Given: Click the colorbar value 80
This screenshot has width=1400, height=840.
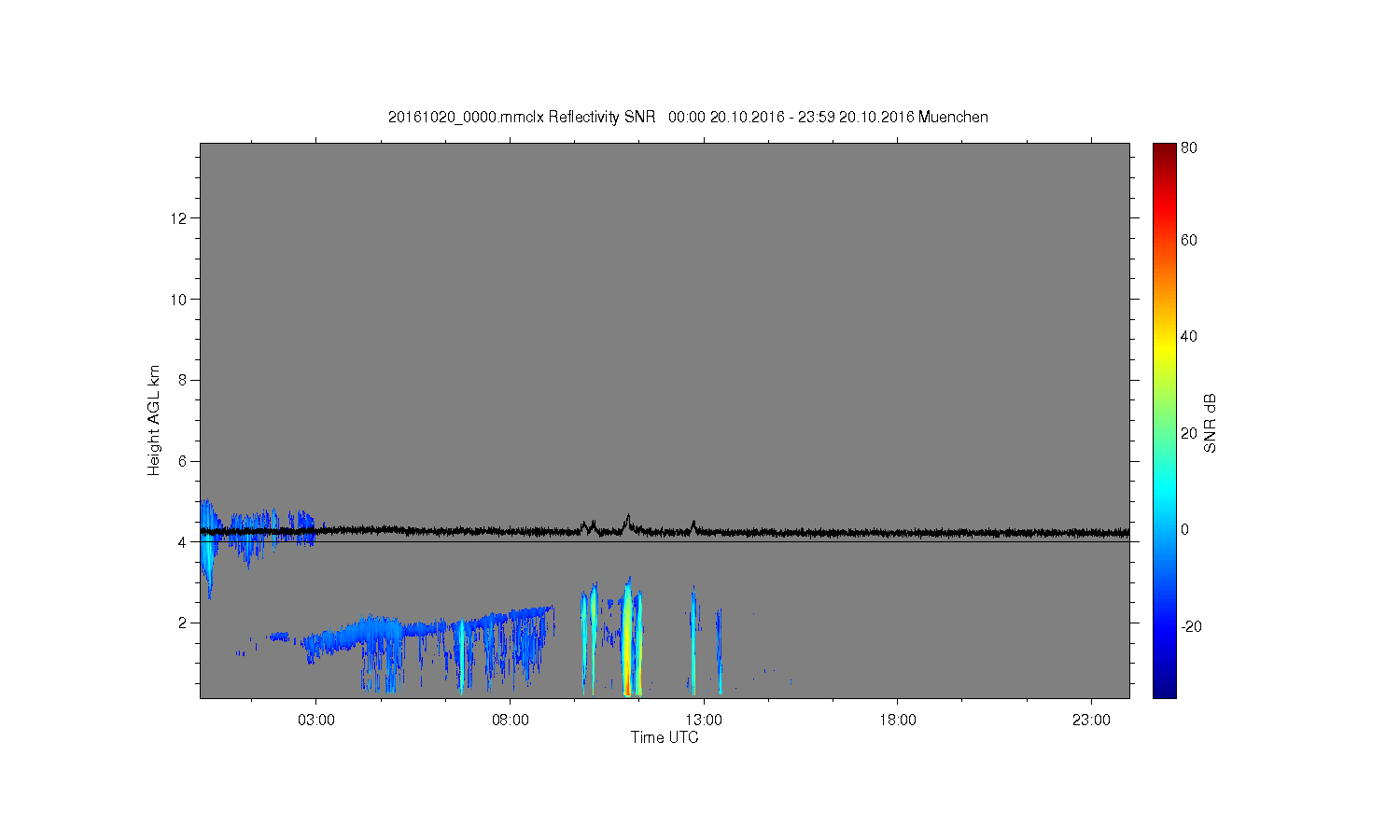Looking at the screenshot, I should pyautogui.click(x=1189, y=147).
